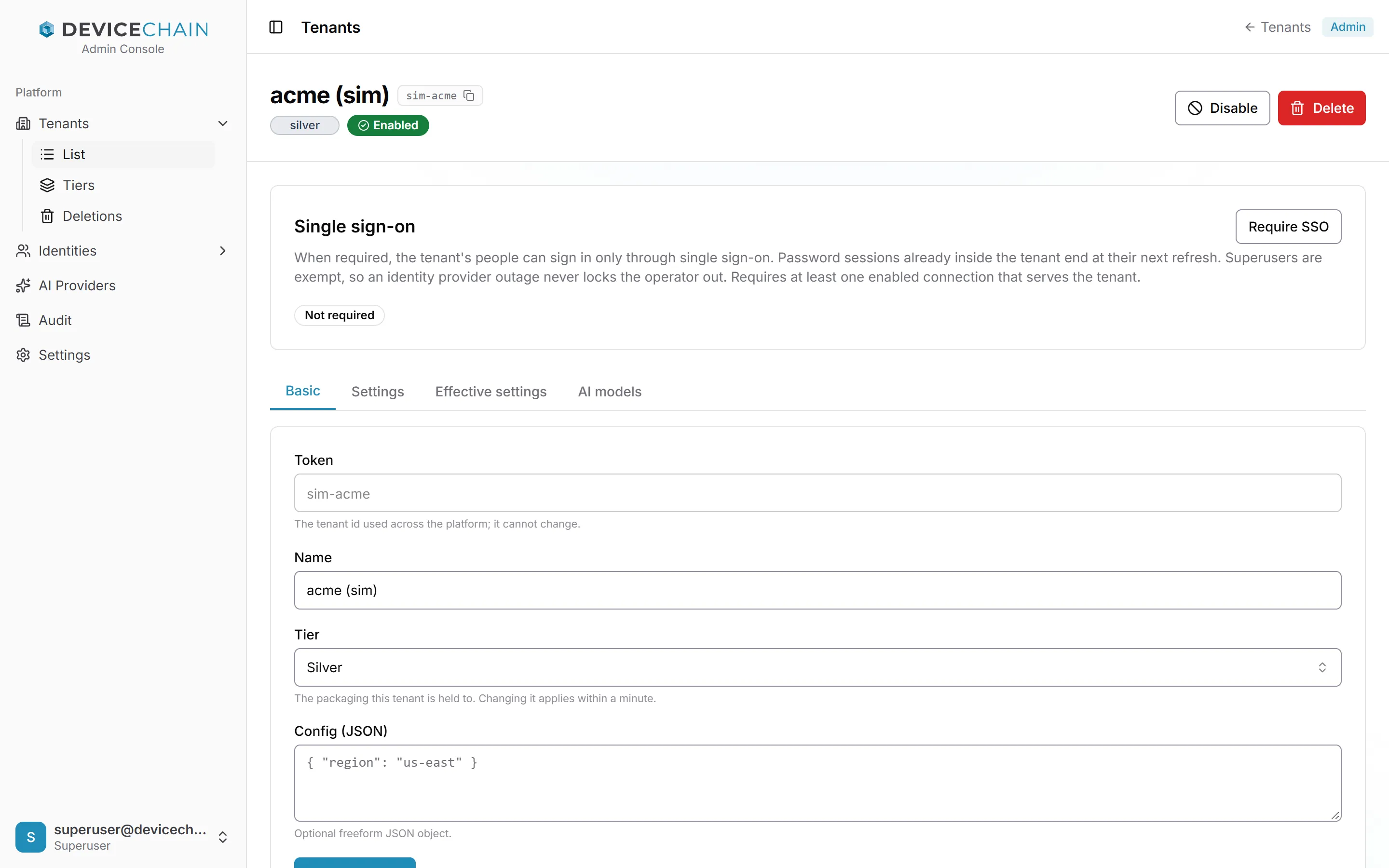This screenshot has width=1389, height=868.
Task: Click the Token field showing sim-acme
Action: [817, 492]
